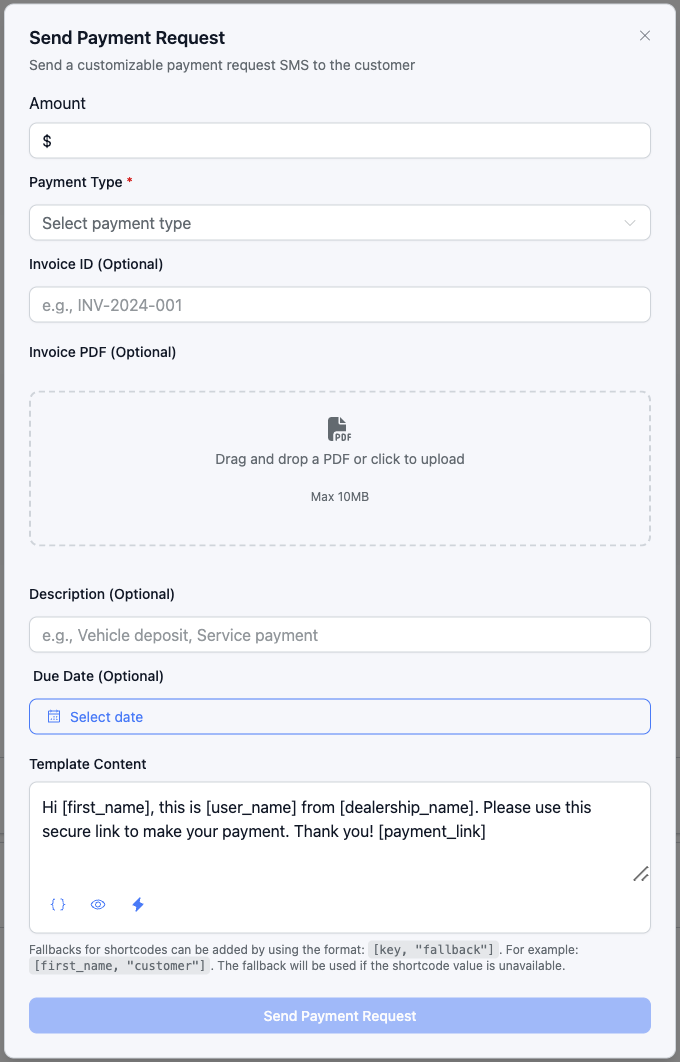Click the PDF file icon in upload area
Viewport: 680px width, 1062px height.
click(x=340, y=430)
